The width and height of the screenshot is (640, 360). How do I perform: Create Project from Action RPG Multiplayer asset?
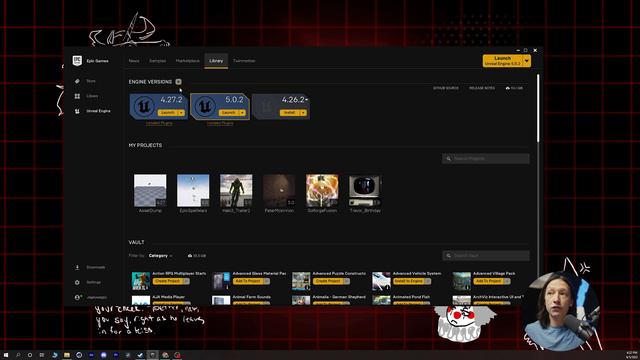pyautogui.click(x=167, y=281)
